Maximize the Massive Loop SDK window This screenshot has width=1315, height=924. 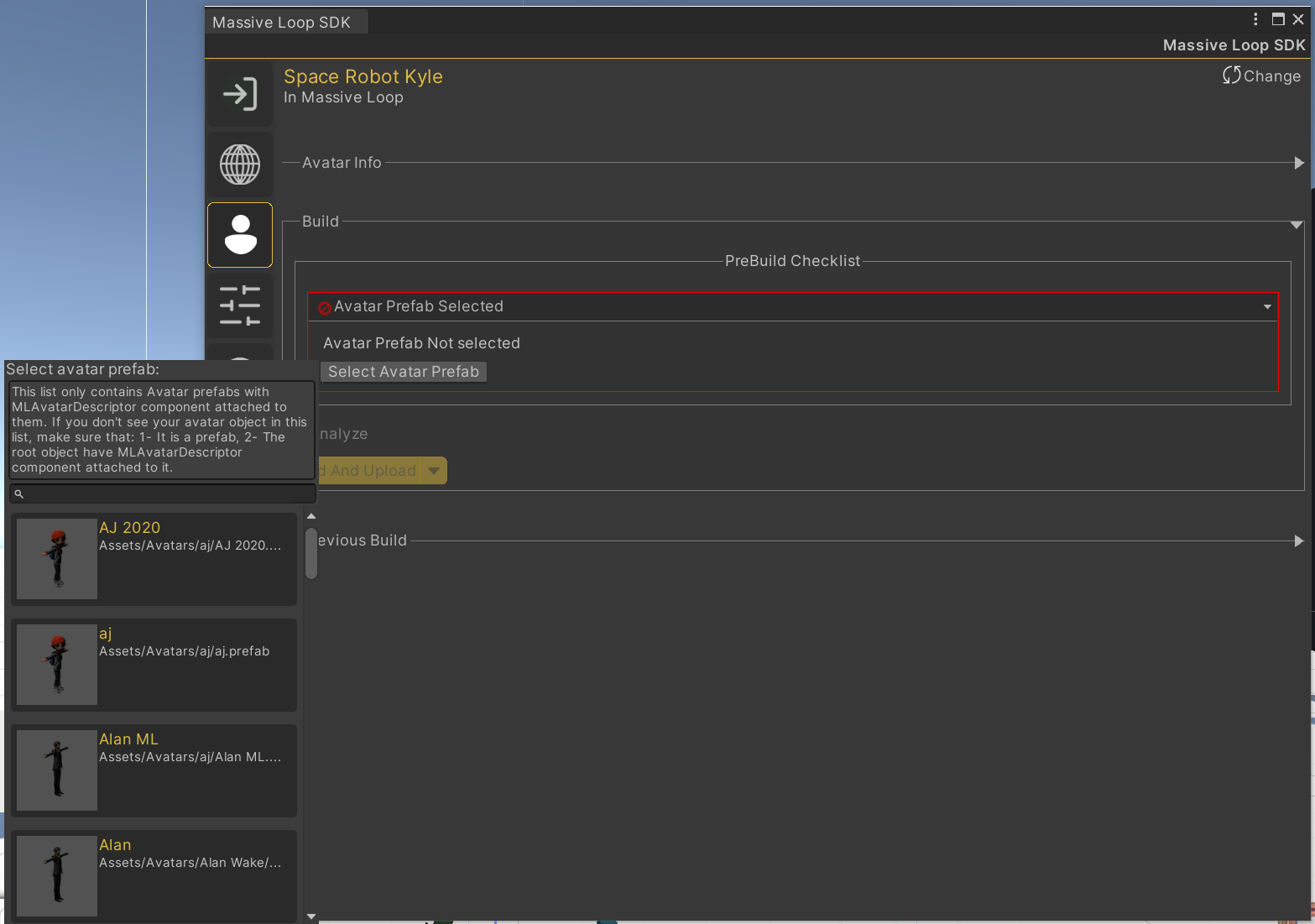[x=1278, y=19]
